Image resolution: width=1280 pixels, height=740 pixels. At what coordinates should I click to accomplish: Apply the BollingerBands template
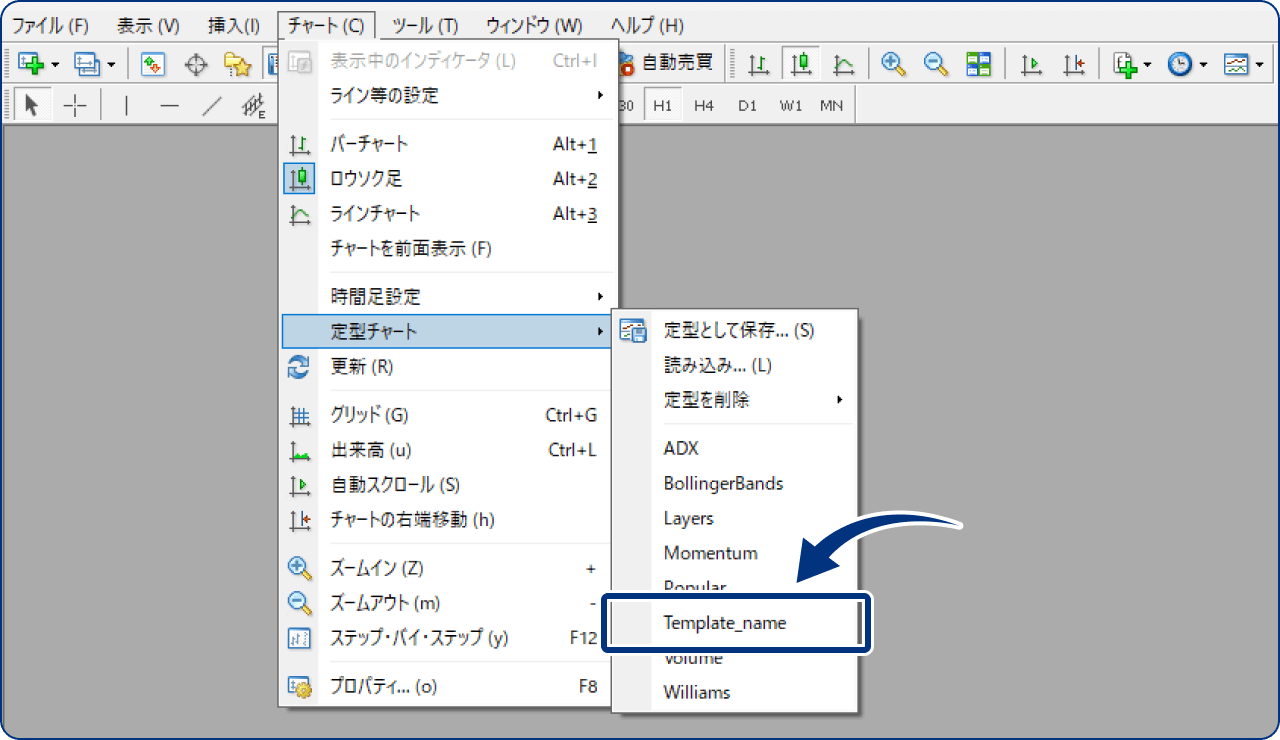point(723,483)
